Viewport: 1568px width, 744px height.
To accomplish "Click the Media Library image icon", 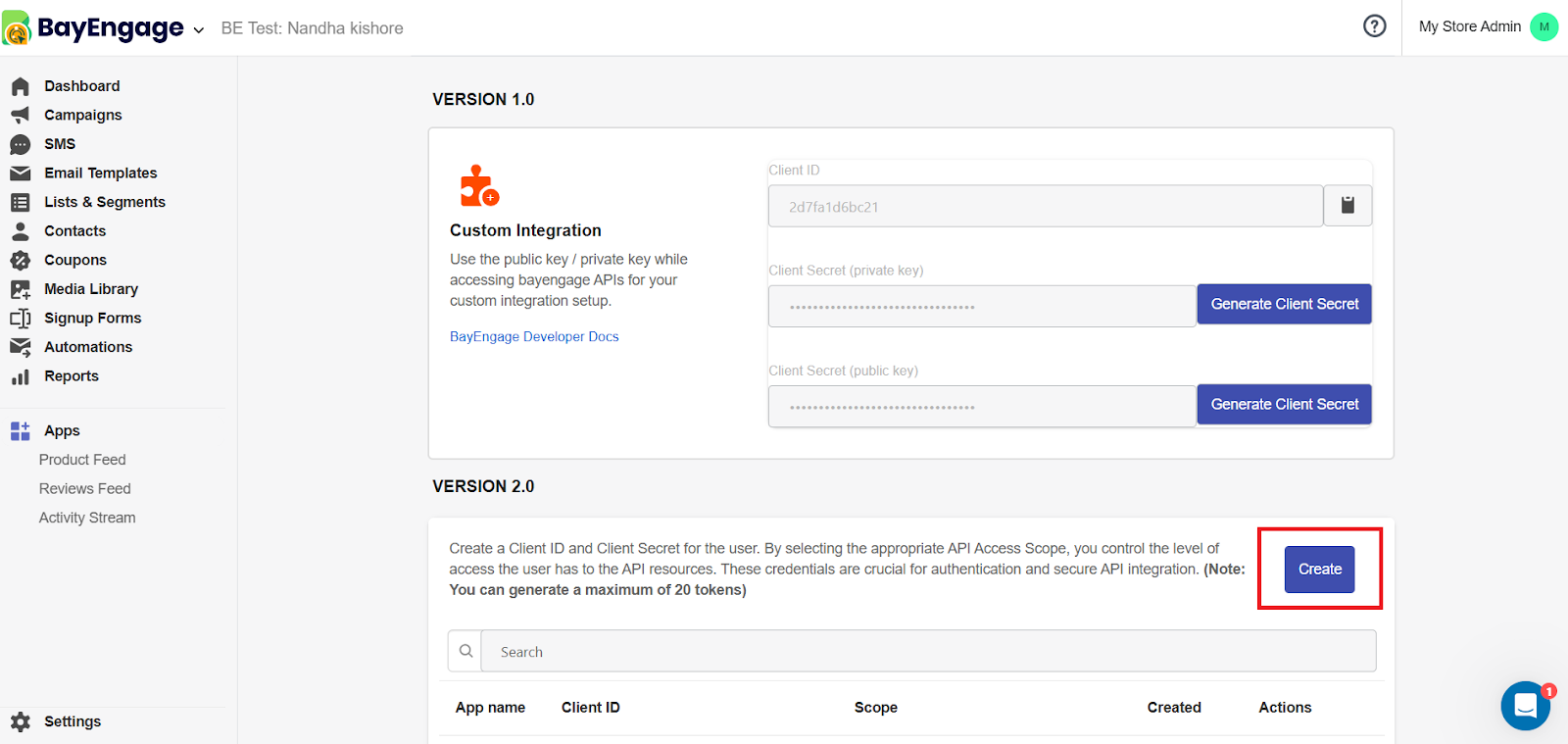I will tap(20, 289).
